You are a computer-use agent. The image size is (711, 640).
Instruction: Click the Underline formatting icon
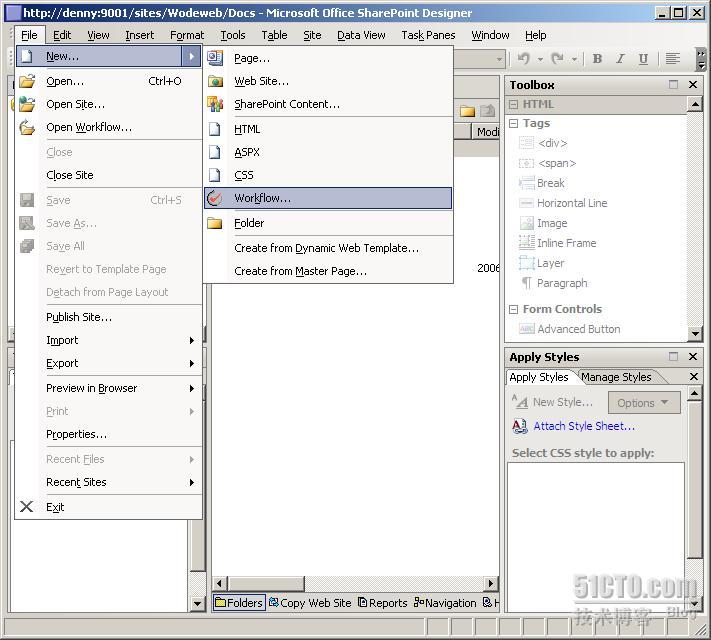tap(643, 59)
